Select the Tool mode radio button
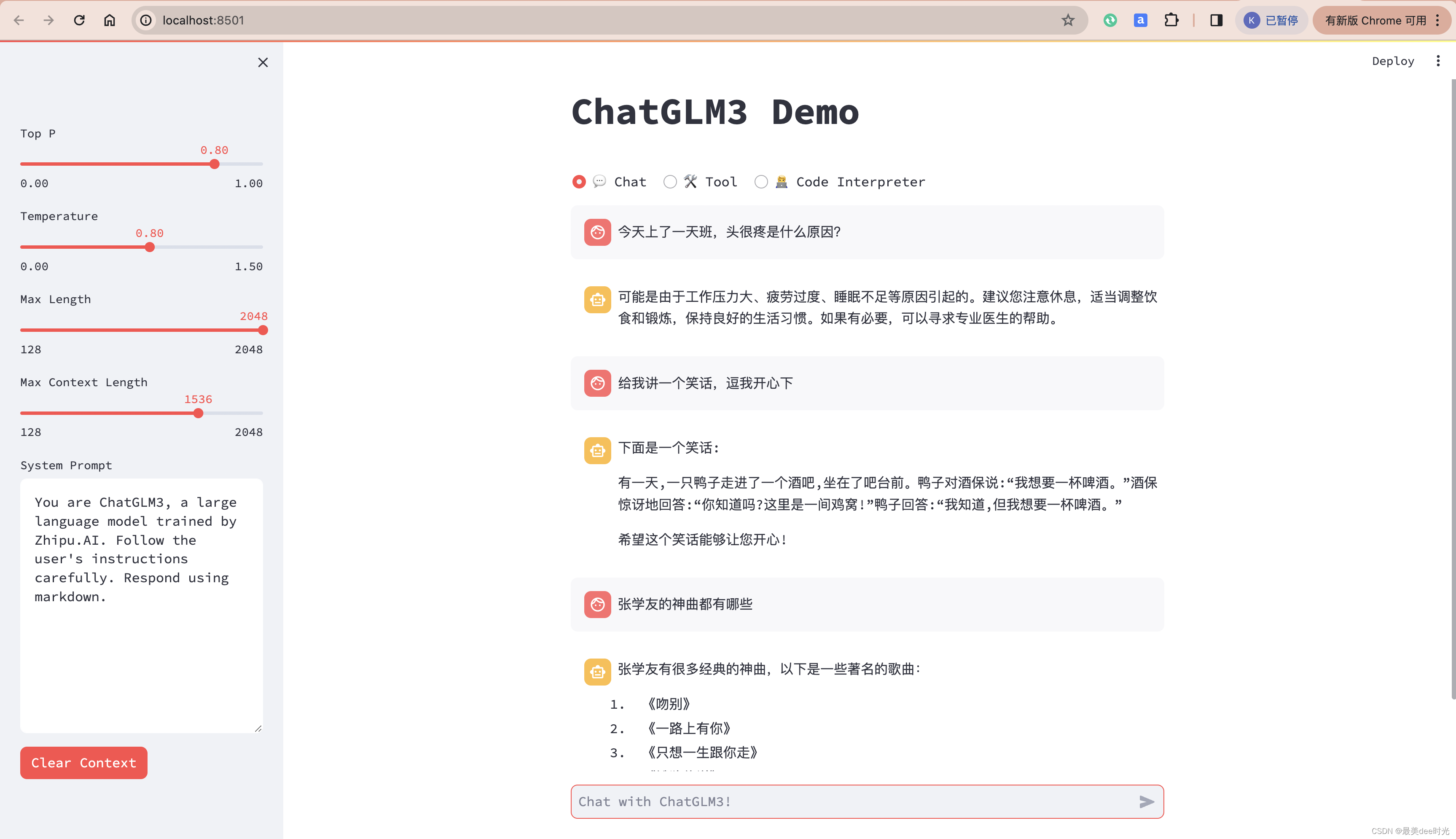 670,182
